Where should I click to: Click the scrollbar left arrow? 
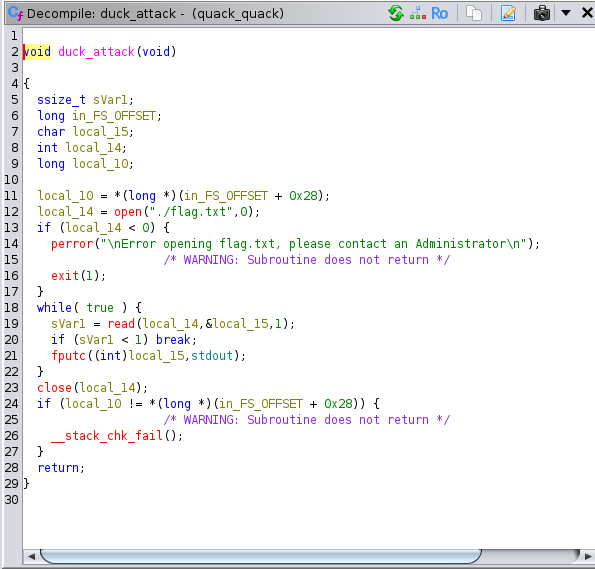pos(31,556)
